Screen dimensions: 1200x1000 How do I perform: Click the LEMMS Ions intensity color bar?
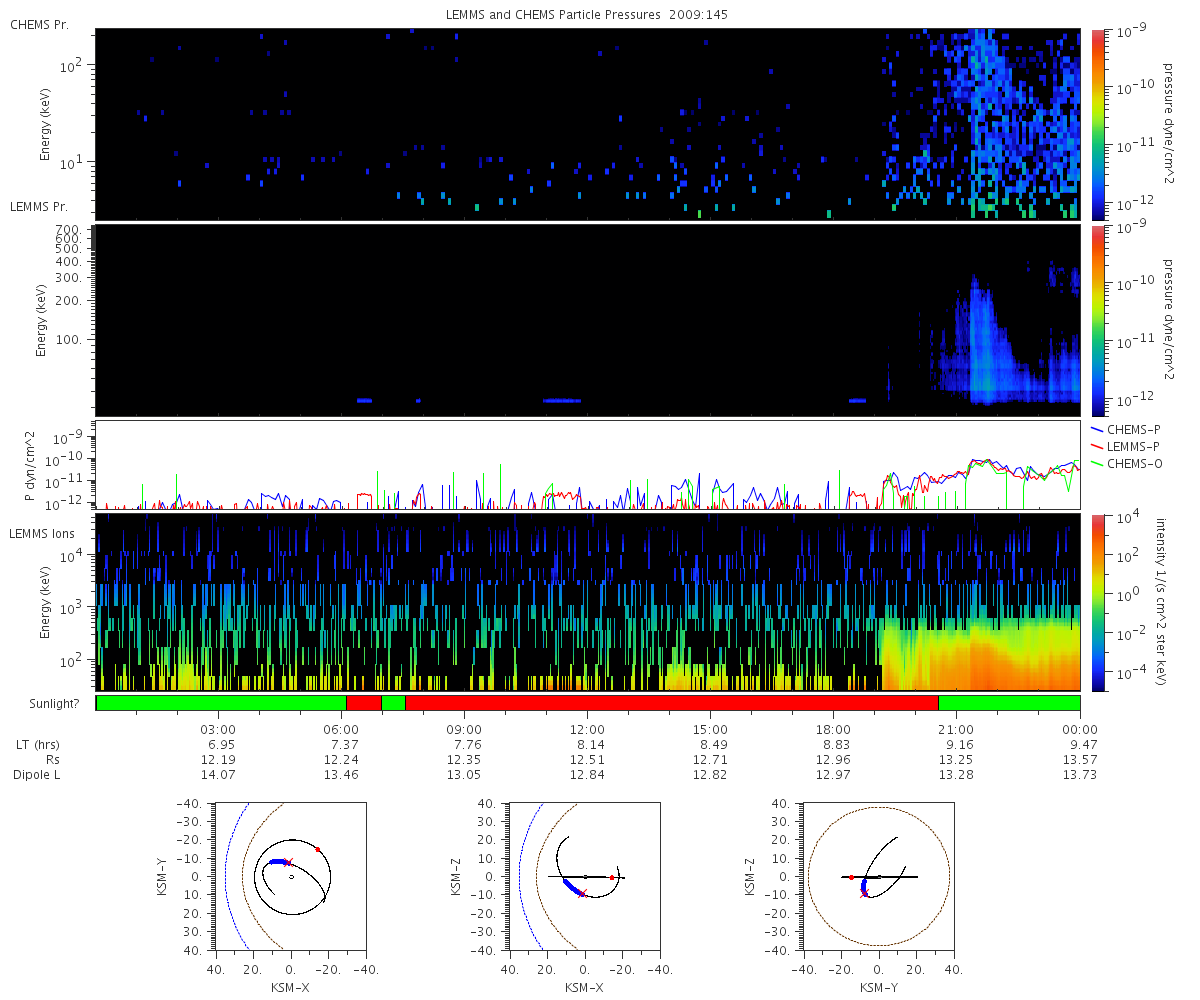pyautogui.click(x=1097, y=602)
